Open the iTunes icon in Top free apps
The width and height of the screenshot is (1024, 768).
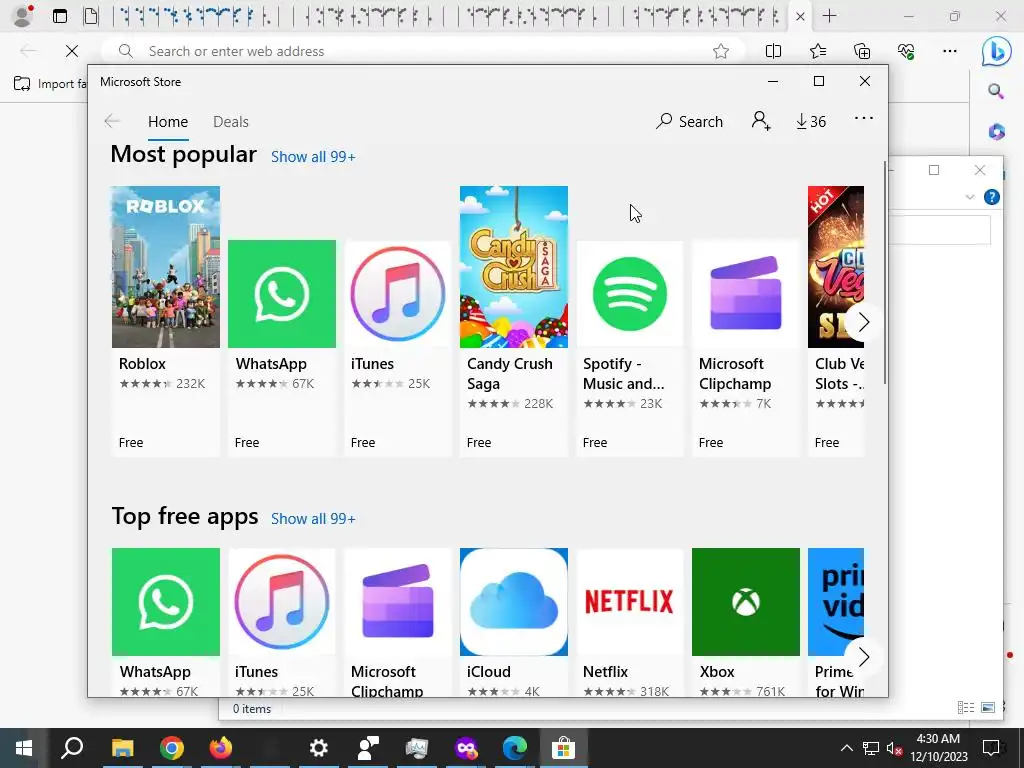pos(281,601)
